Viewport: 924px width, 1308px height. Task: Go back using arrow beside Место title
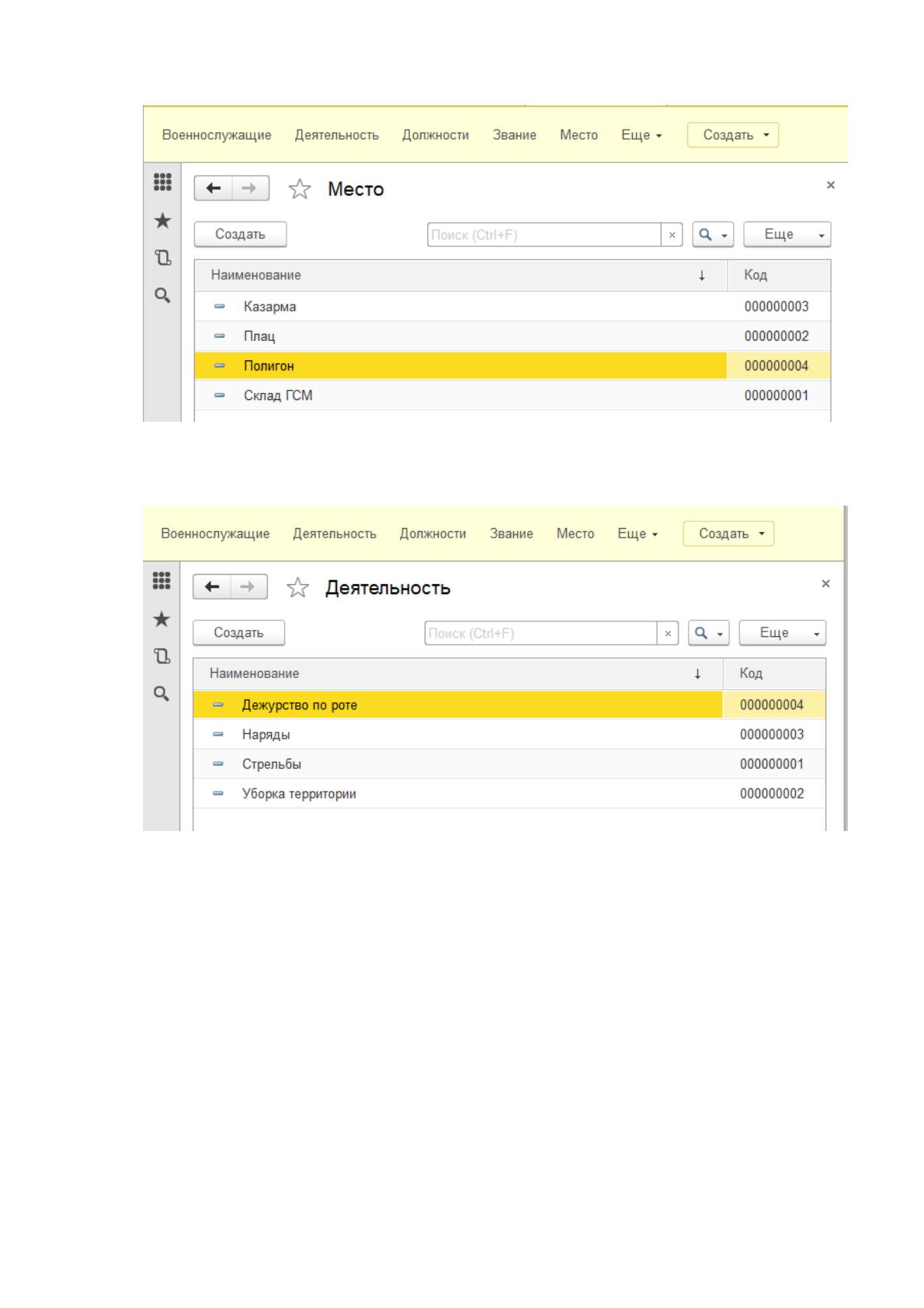tap(214, 188)
